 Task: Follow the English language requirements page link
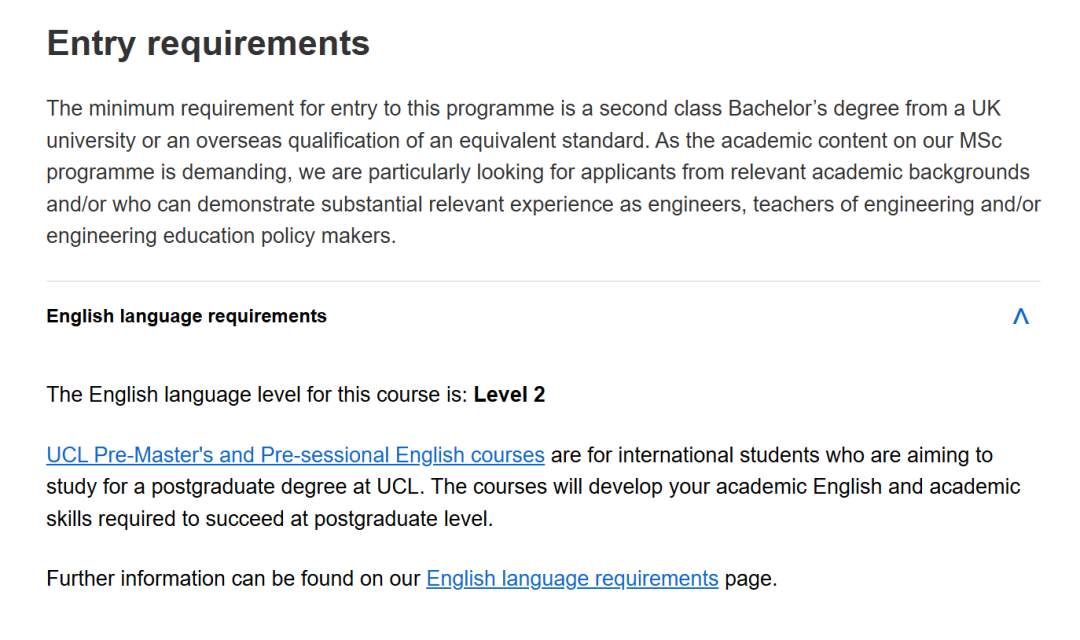572,578
